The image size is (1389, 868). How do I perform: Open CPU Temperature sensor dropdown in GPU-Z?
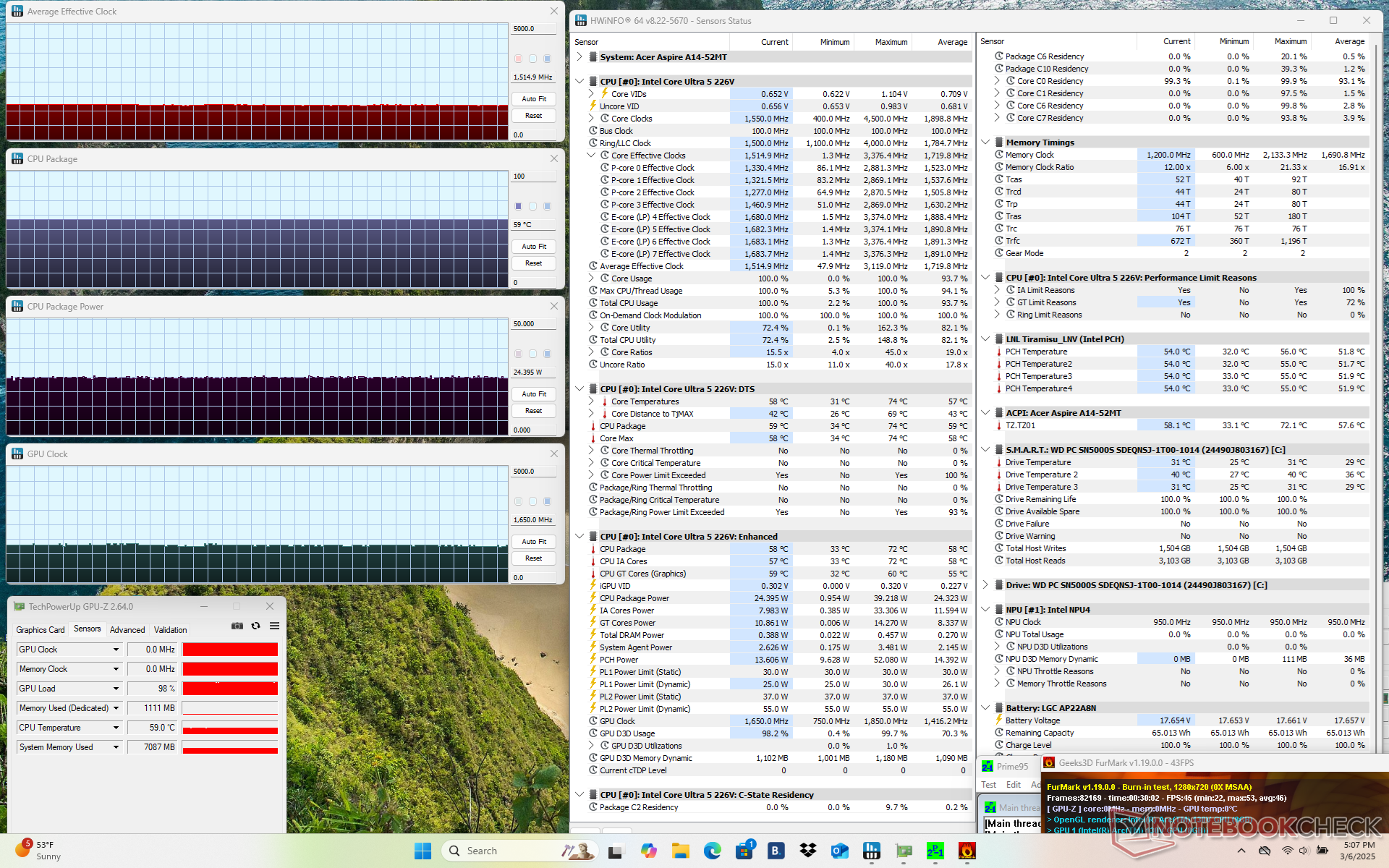tap(116, 728)
